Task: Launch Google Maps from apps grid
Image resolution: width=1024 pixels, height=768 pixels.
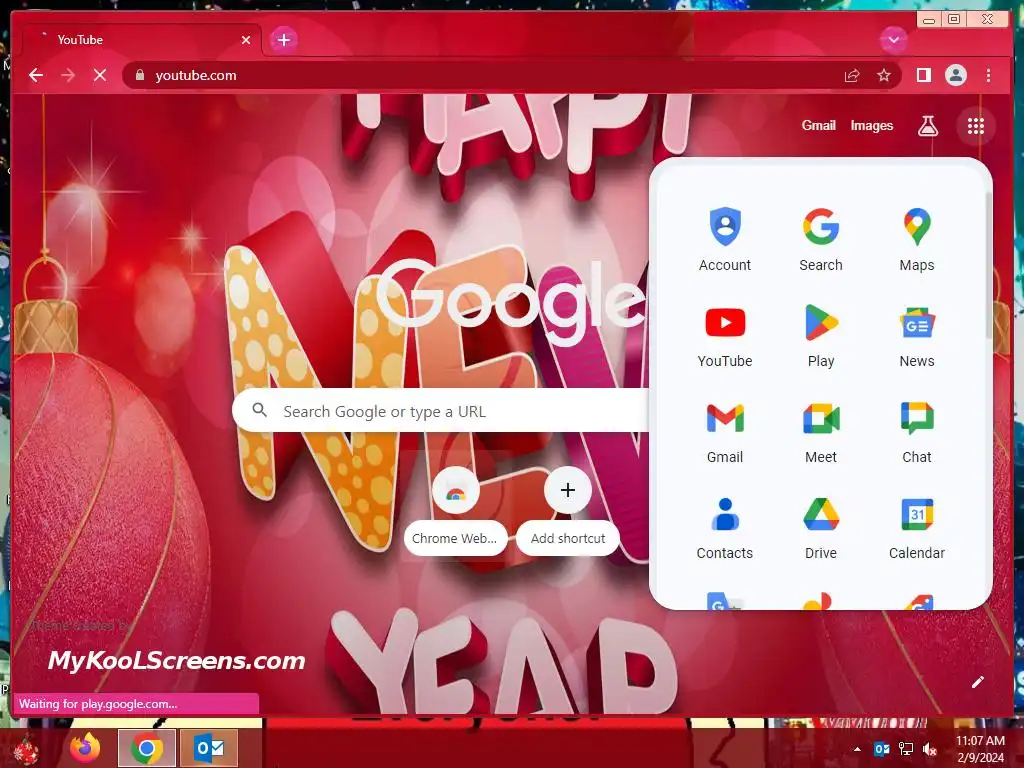Action: coord(917,240)
